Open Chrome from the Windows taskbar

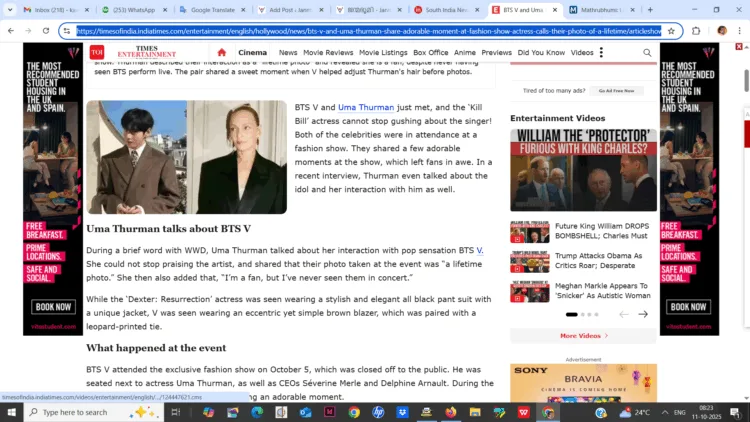click(x=353, y=412)
